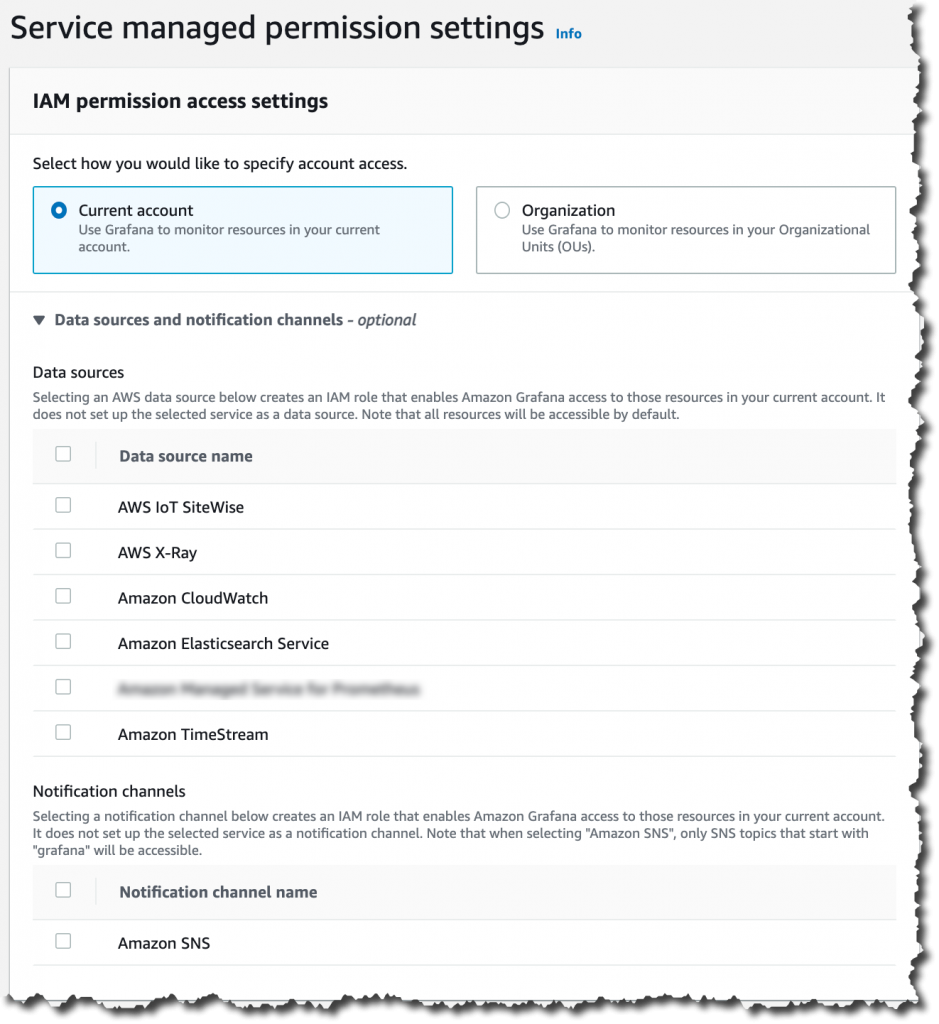
Task: Select the Amazon SNS row label
Action: [164, 942]
